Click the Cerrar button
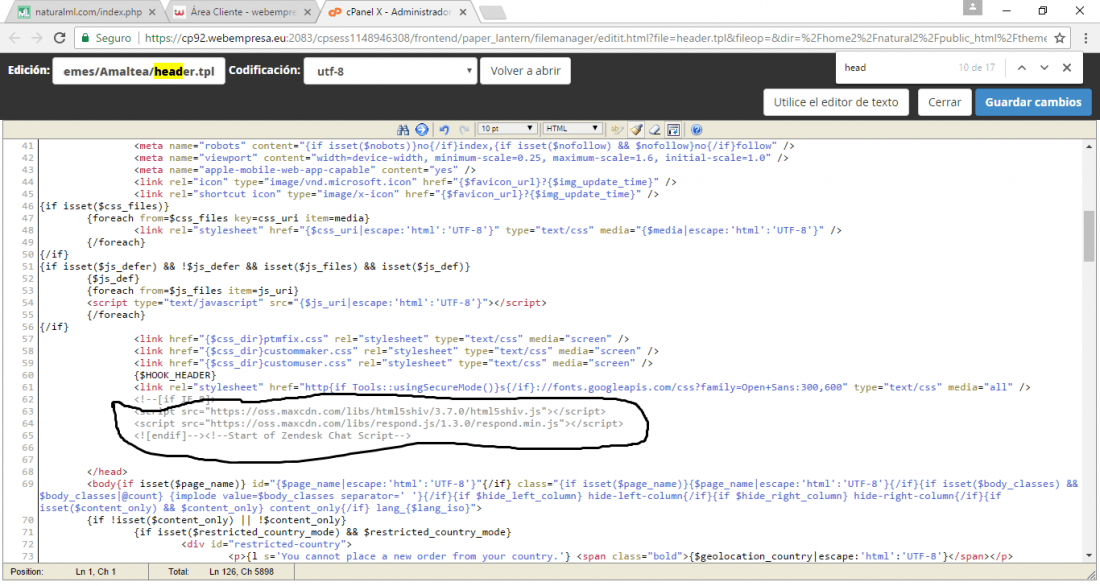Viewport: 1100px width, 586px height. click(x=944, y=102)
